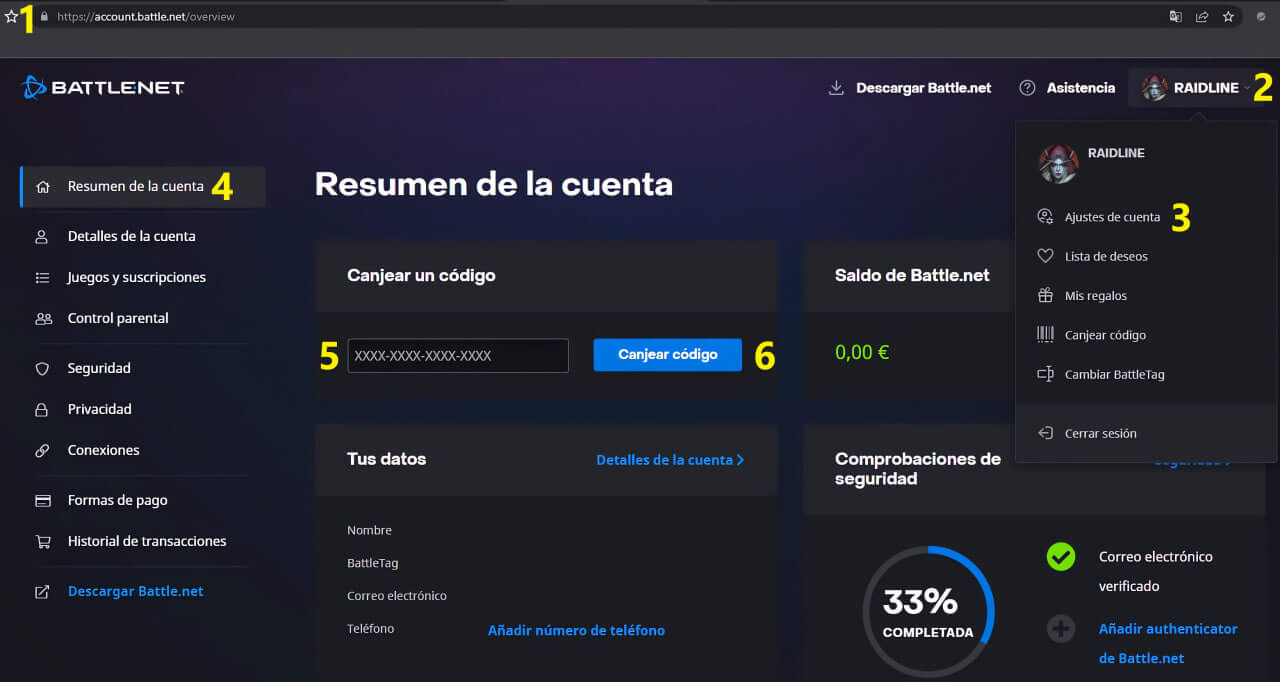Screen dimensions: 1280x682
Task: Click Cerrar sesión to log out
Action: coord(1100,434)
